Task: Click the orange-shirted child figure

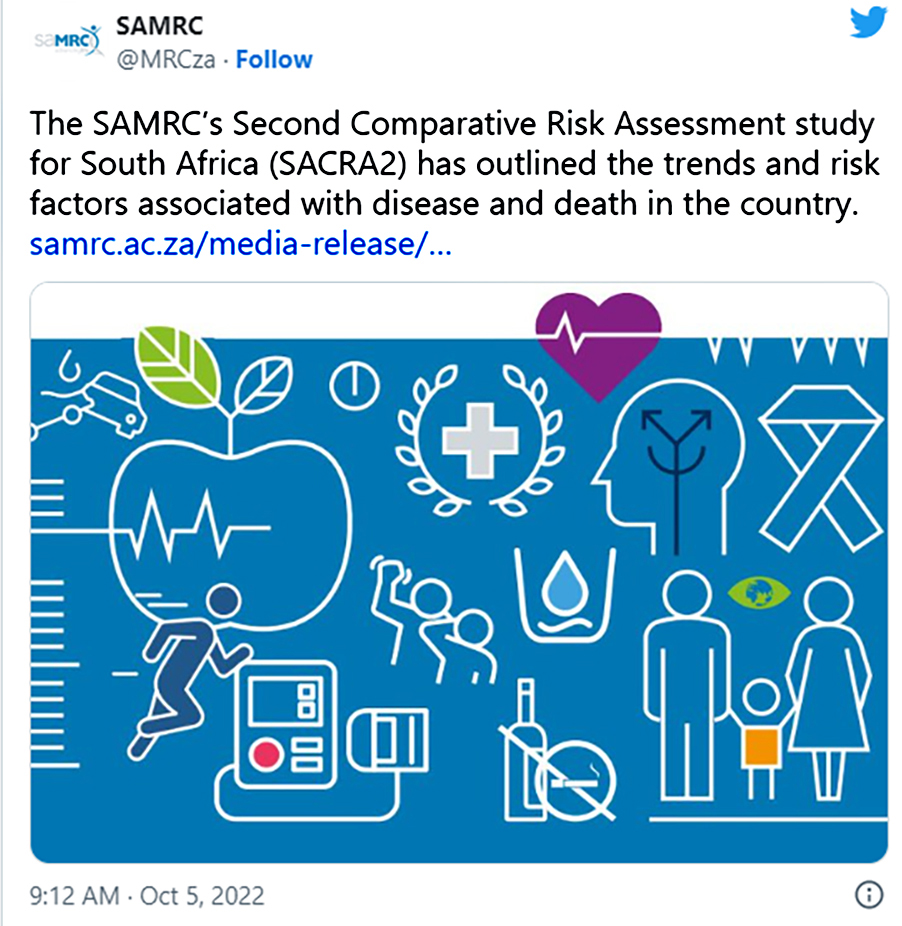Action: pos(761,739)
